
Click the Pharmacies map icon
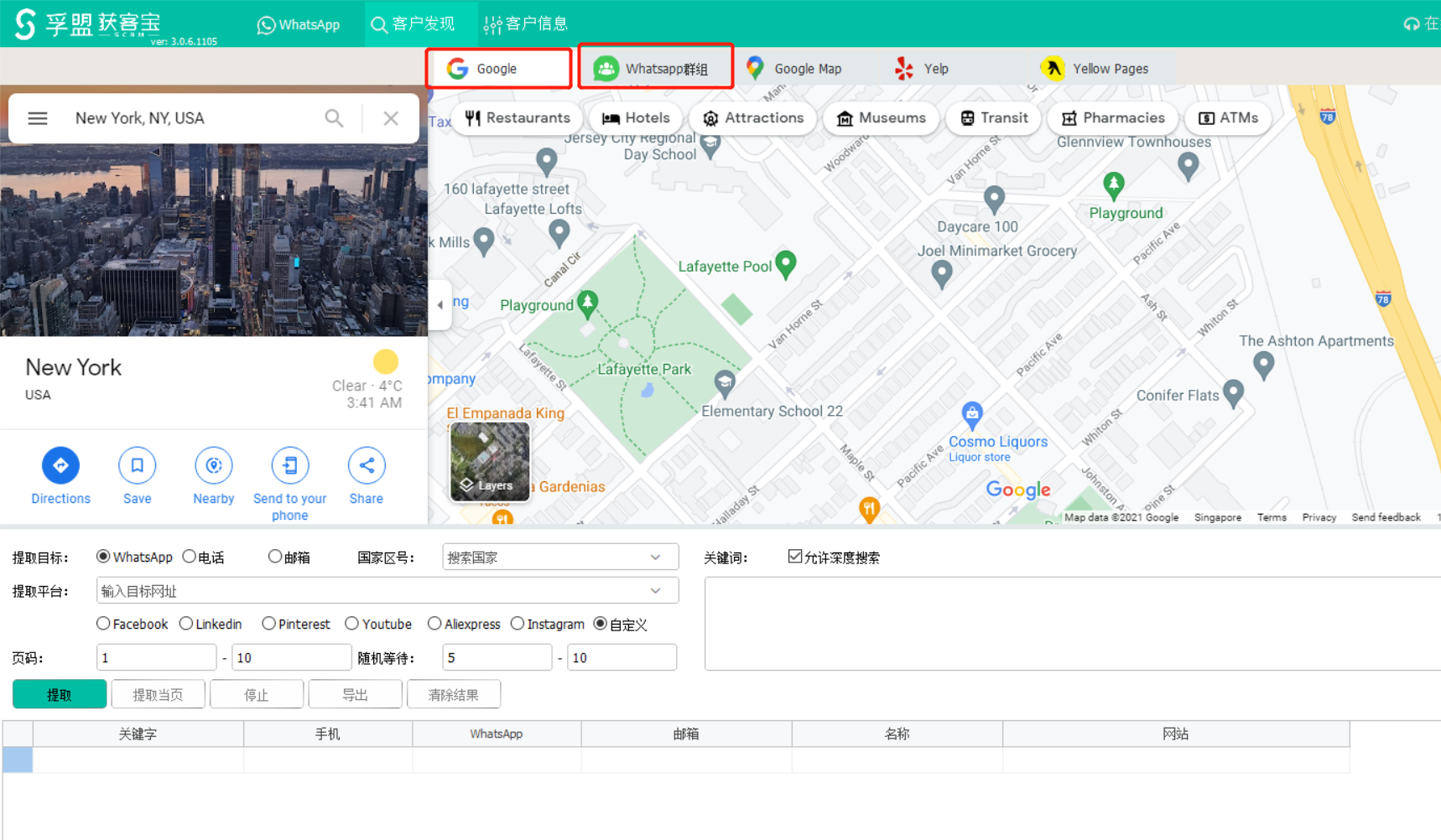(1112, 117)
